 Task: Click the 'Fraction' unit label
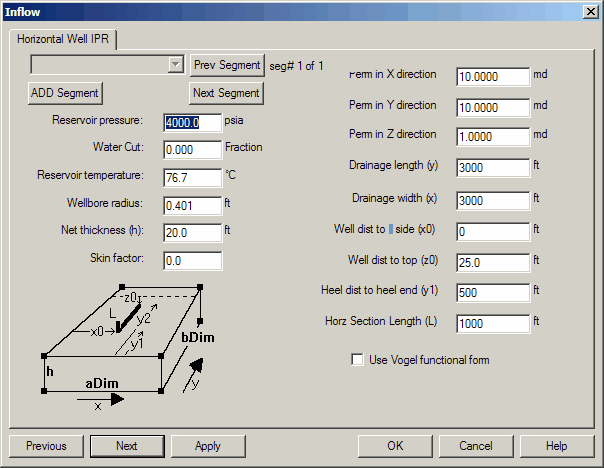[243, 147]
